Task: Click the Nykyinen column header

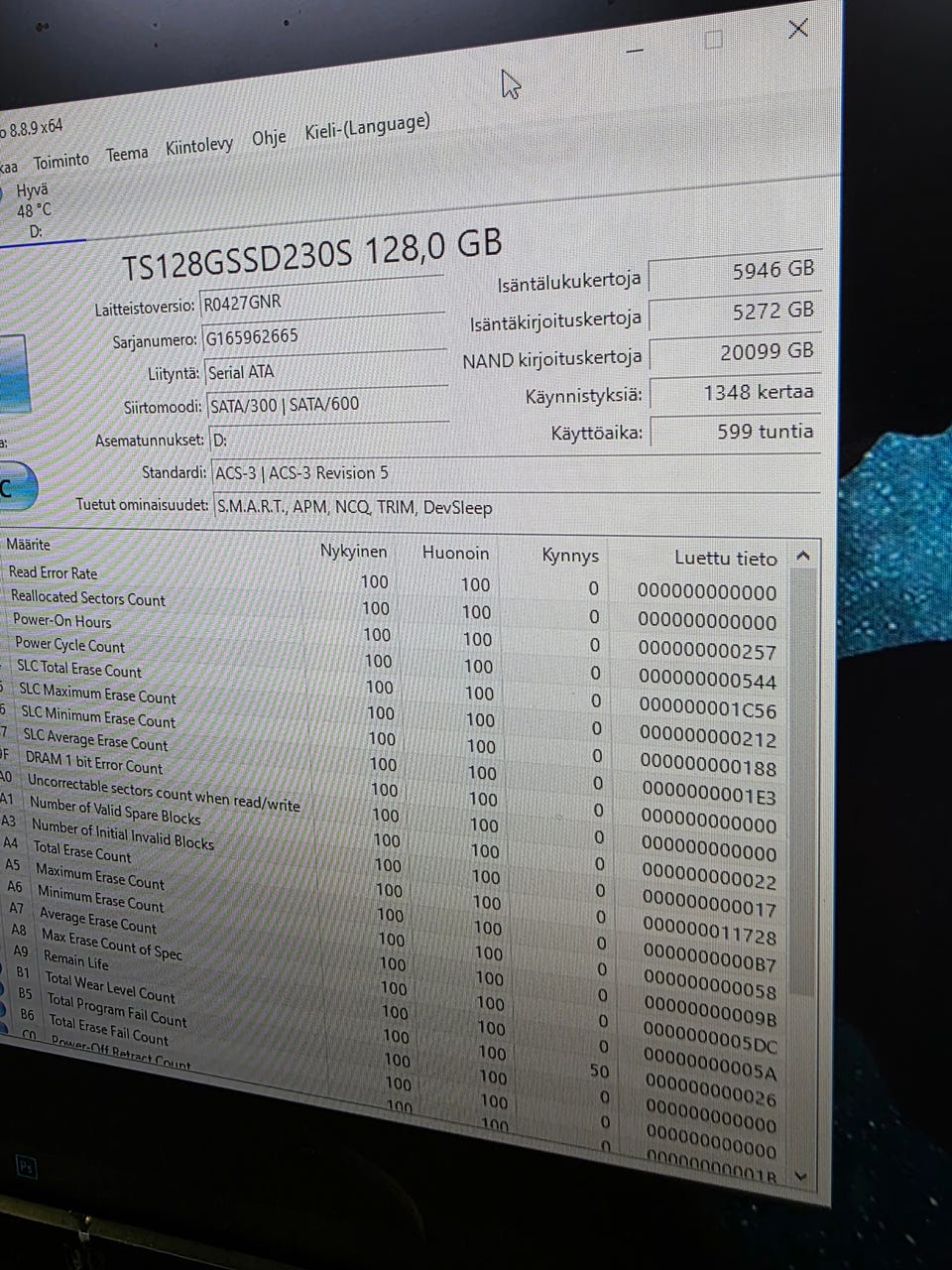Action: pos(353,552)
